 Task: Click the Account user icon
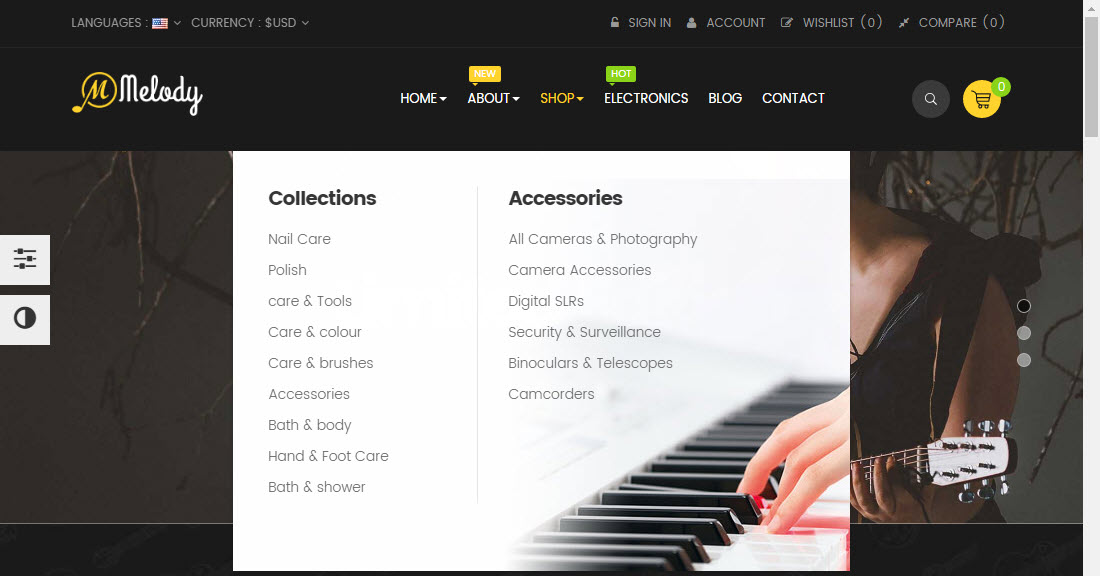691,22
